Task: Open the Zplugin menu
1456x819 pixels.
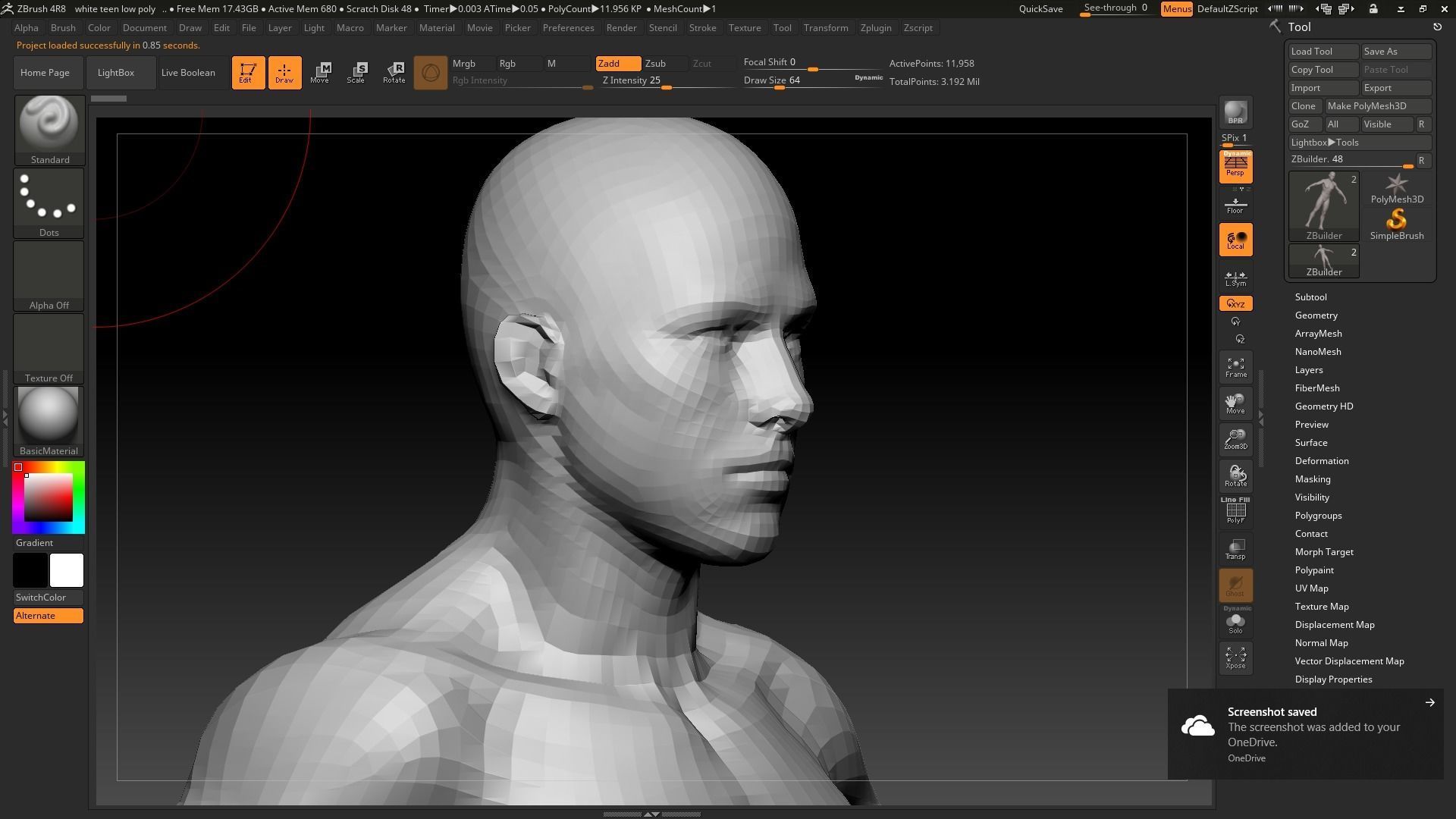Action: pos(876,28)
